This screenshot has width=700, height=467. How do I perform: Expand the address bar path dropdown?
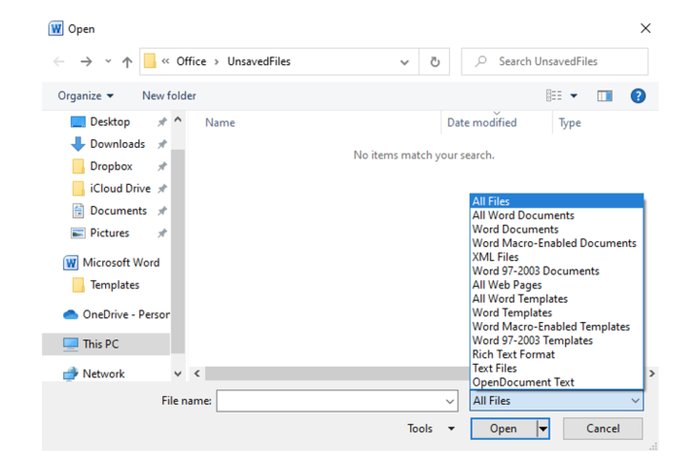(404, 62)
